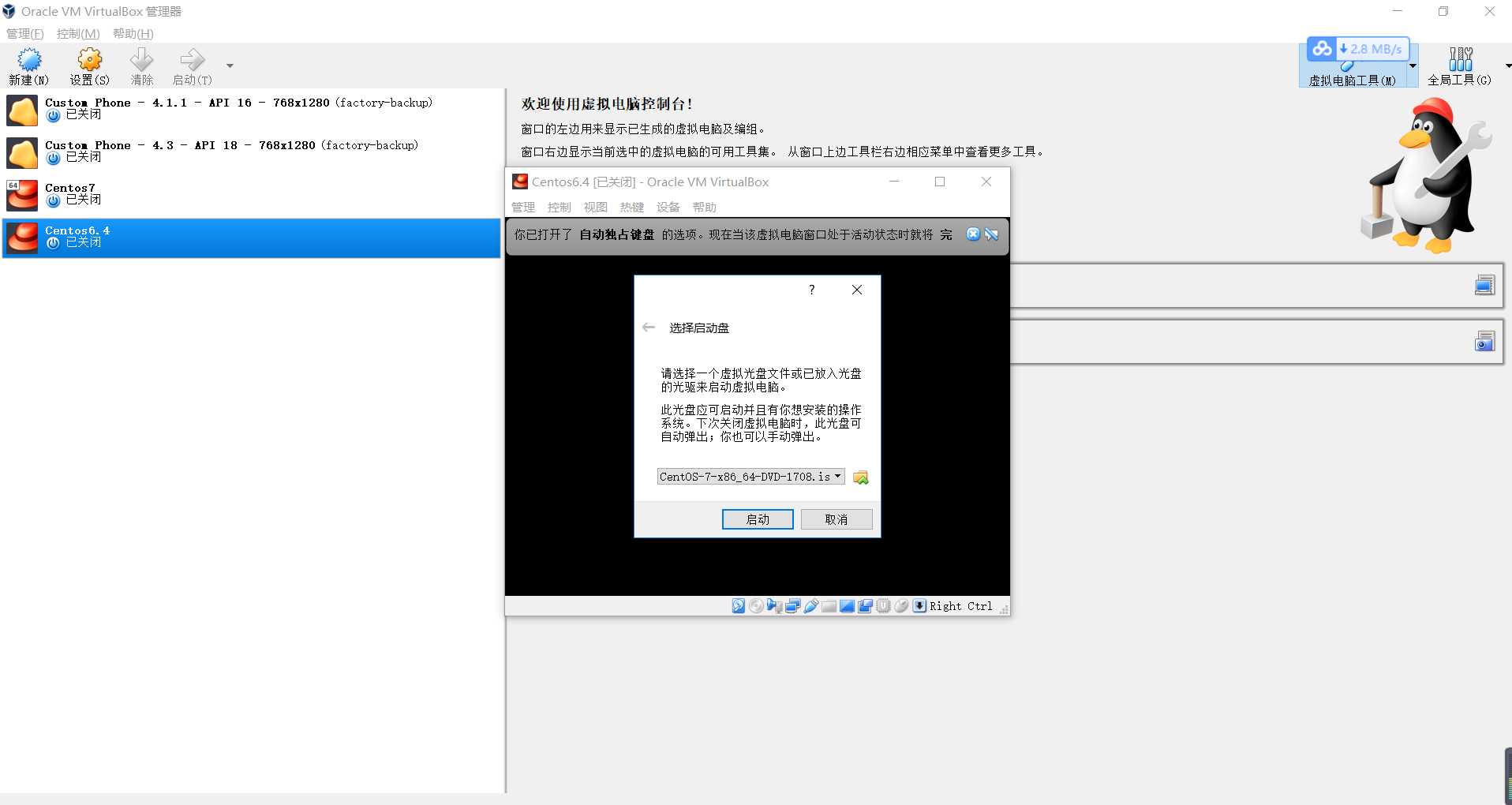1512x805 pixels.
Task: Click the hard disk status bar icon
Action: 739,606
